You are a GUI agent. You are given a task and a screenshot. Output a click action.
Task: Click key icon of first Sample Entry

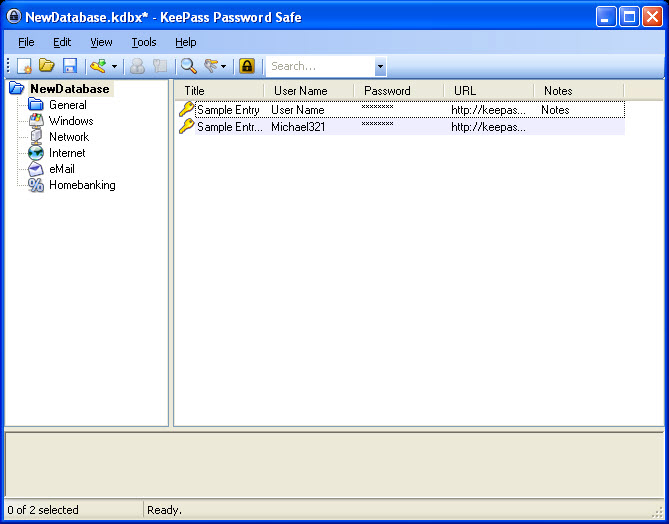click(x=186, y=110)
